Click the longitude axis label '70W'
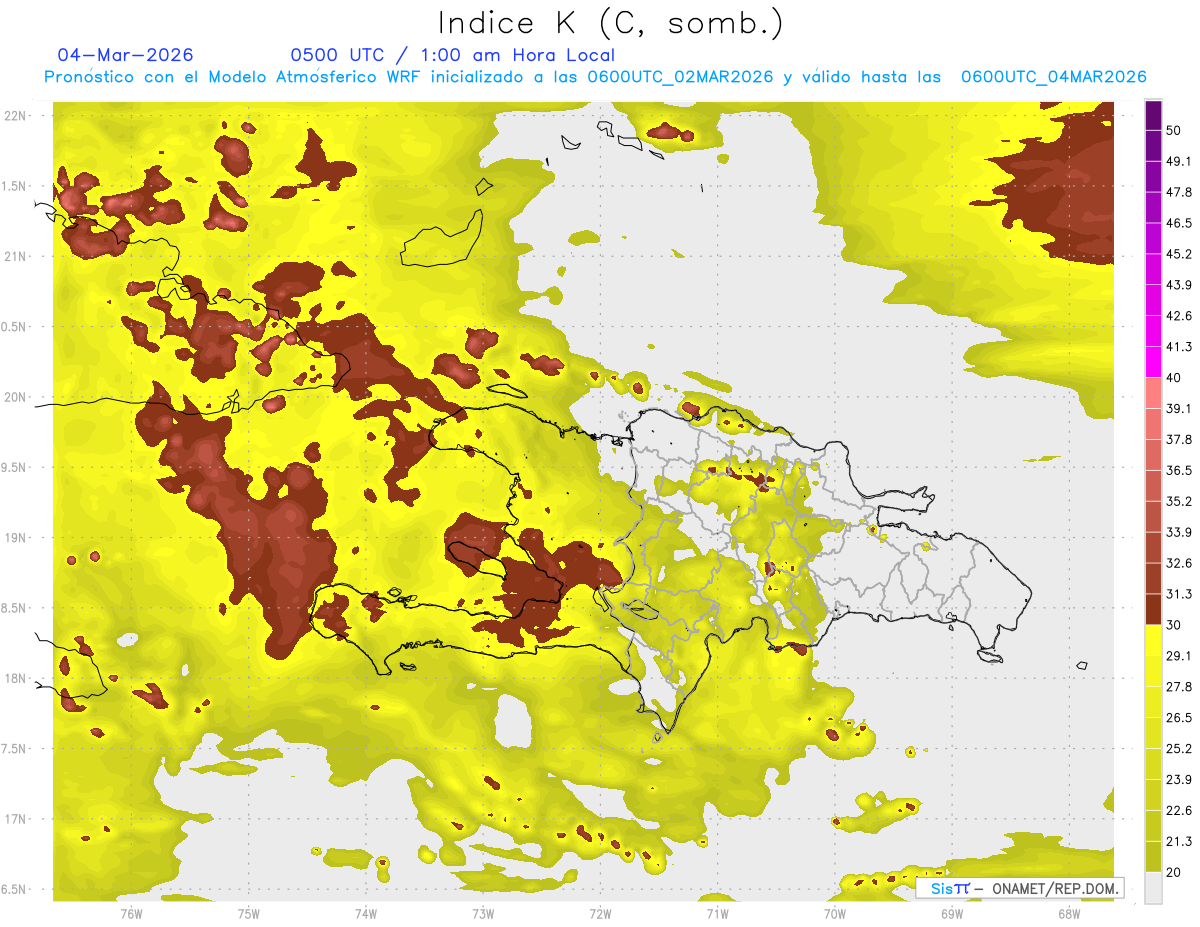This screenshot has width=1200, height=927. click(x=834, y=914)
